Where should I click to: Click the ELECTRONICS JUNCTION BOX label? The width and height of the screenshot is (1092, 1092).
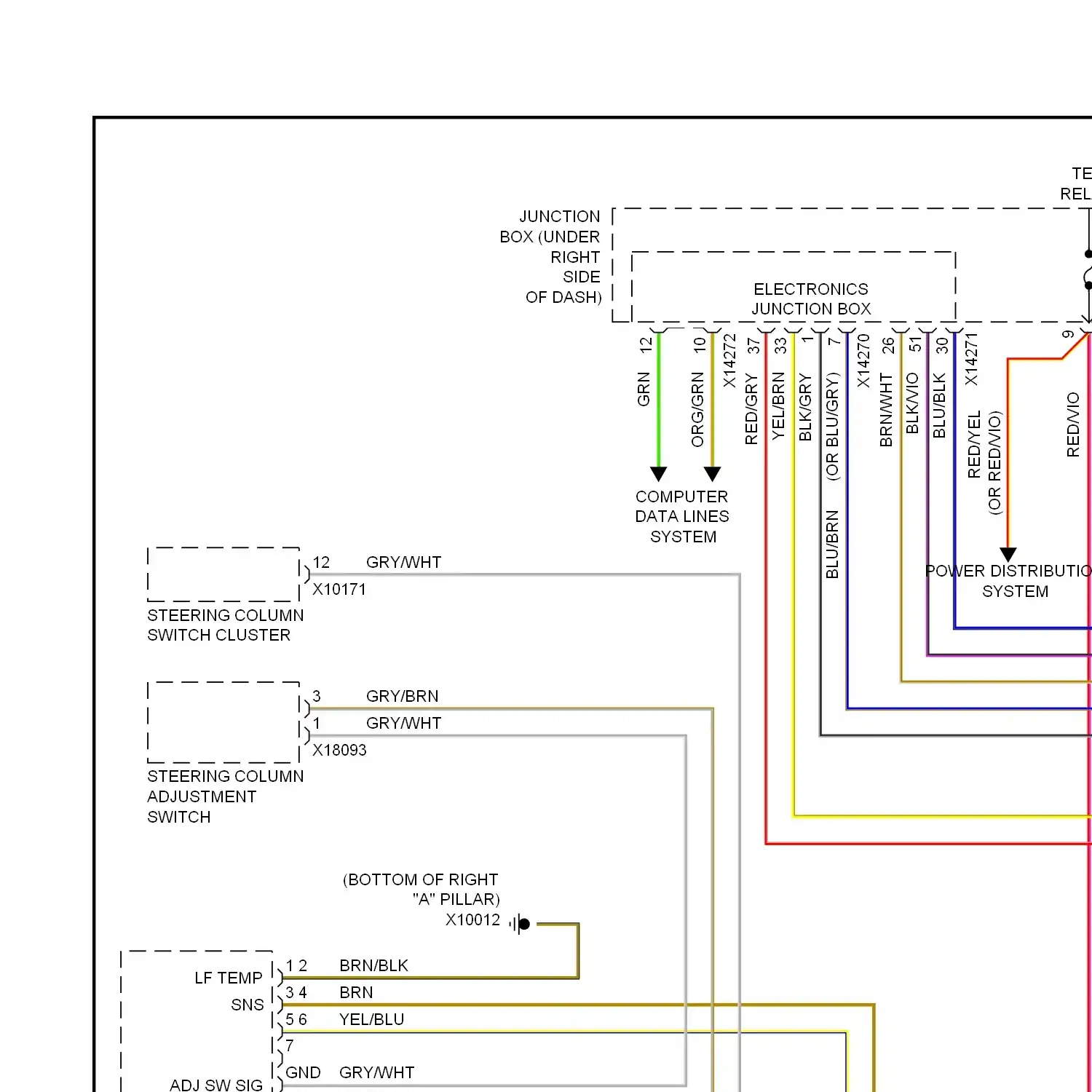pyautogui.click(x=811, y=299)
